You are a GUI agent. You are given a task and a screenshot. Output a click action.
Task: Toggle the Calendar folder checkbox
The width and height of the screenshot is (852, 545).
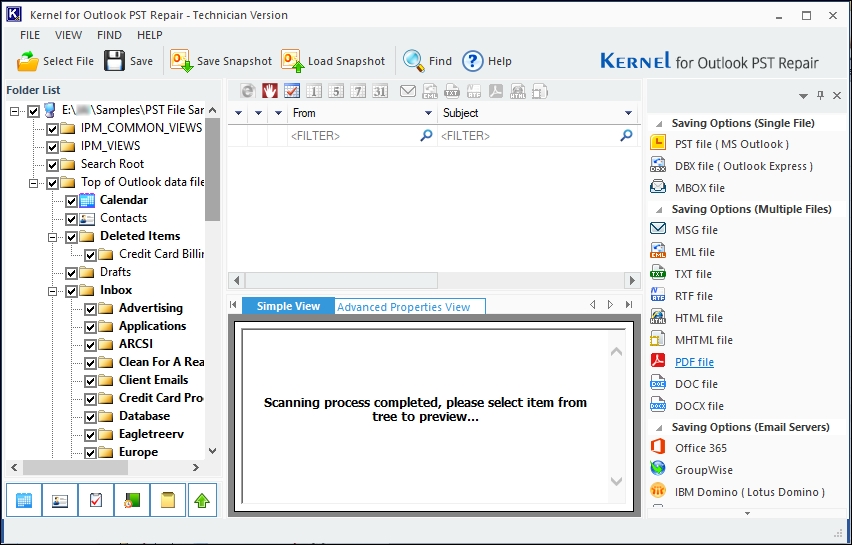(72, 201)
